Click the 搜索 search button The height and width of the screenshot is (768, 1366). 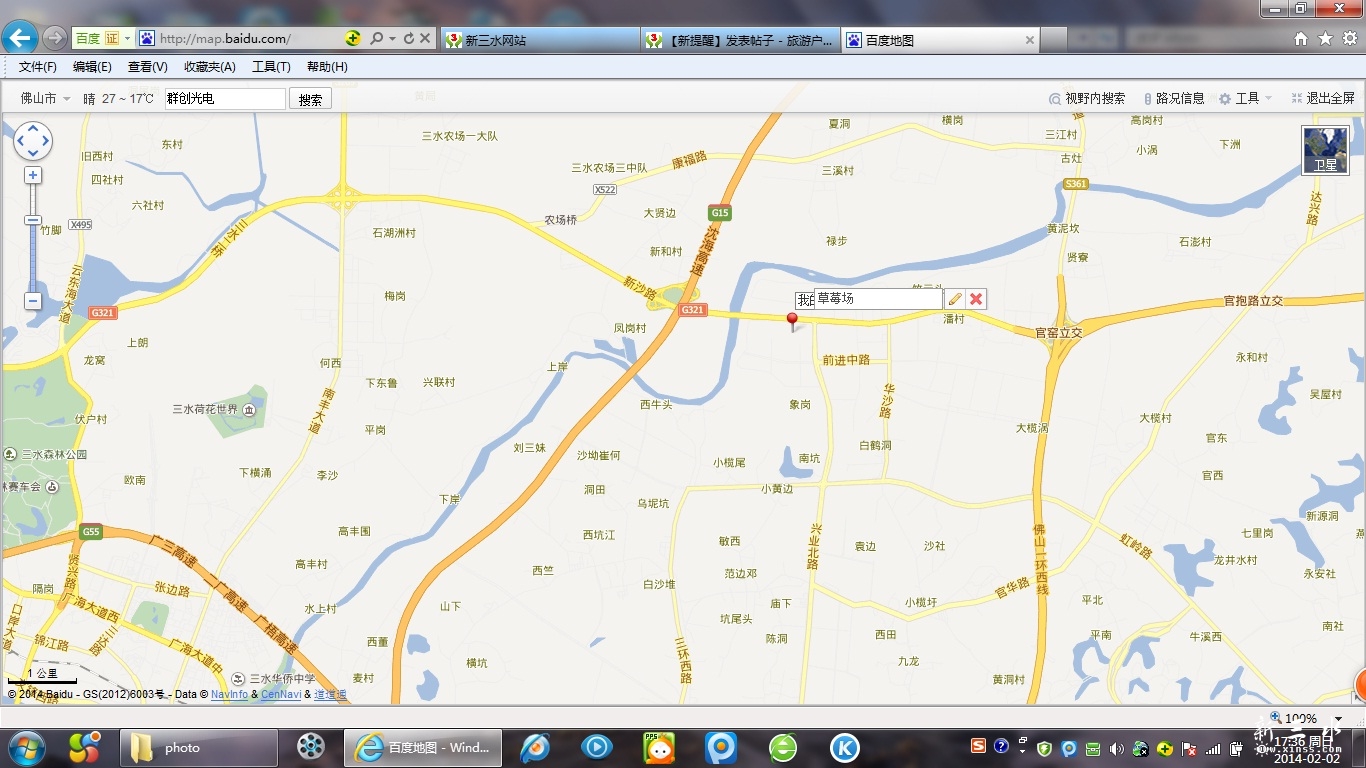[310, 99]
